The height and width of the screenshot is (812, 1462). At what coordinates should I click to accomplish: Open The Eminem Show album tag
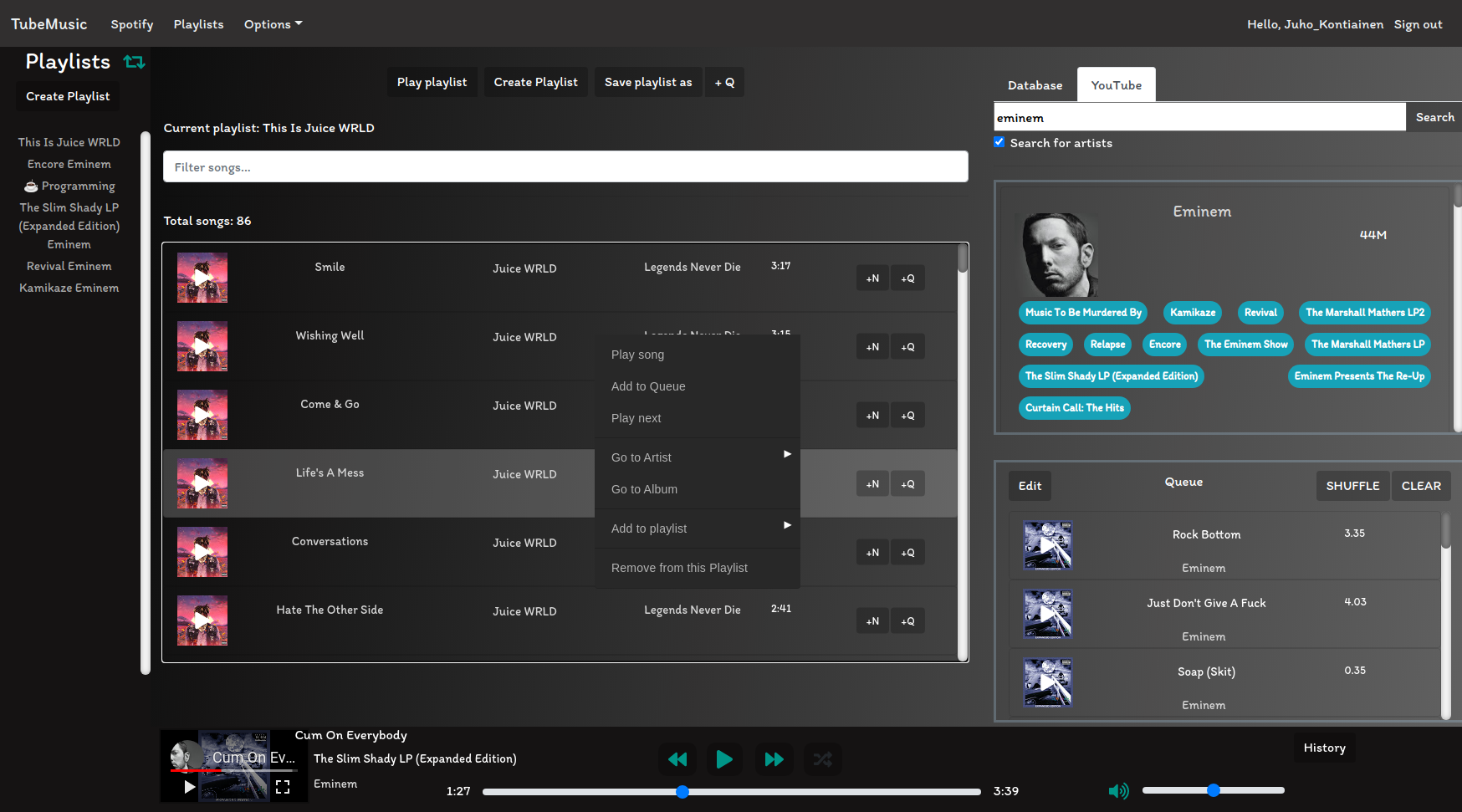click(x=1245, y=345)
